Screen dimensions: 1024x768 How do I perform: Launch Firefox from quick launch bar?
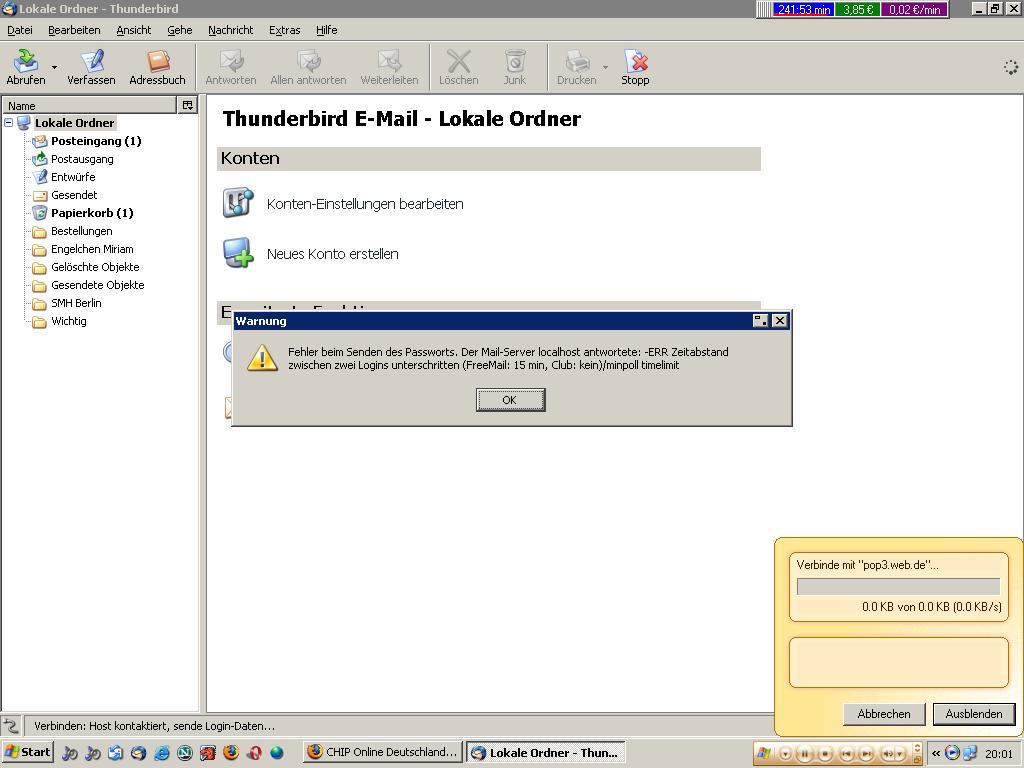(x=231, y=753)
